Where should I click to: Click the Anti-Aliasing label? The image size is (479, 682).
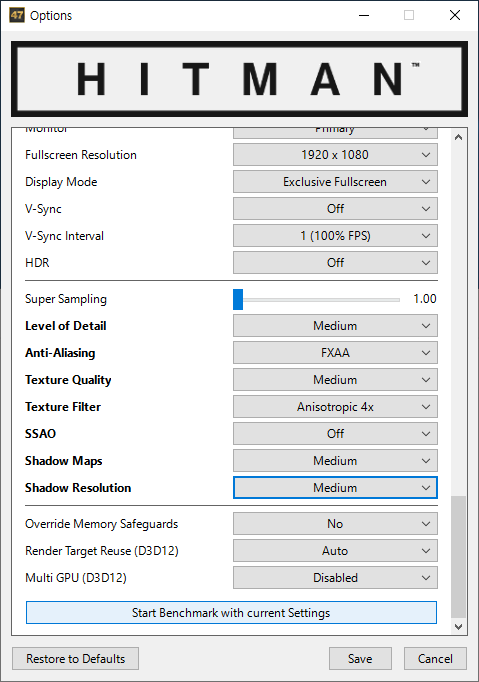click(60, 353)
